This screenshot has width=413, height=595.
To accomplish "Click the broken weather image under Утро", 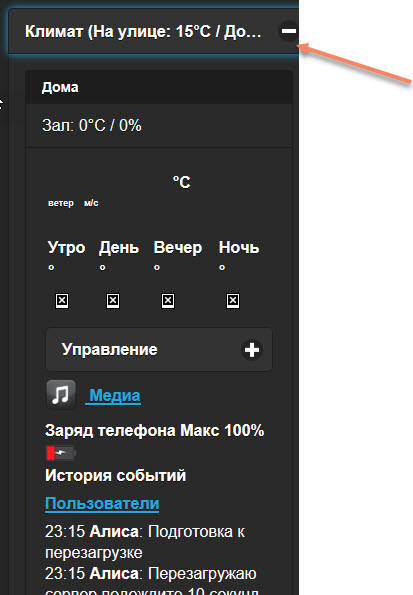I will pyautogui.click(x=62, y=301).
